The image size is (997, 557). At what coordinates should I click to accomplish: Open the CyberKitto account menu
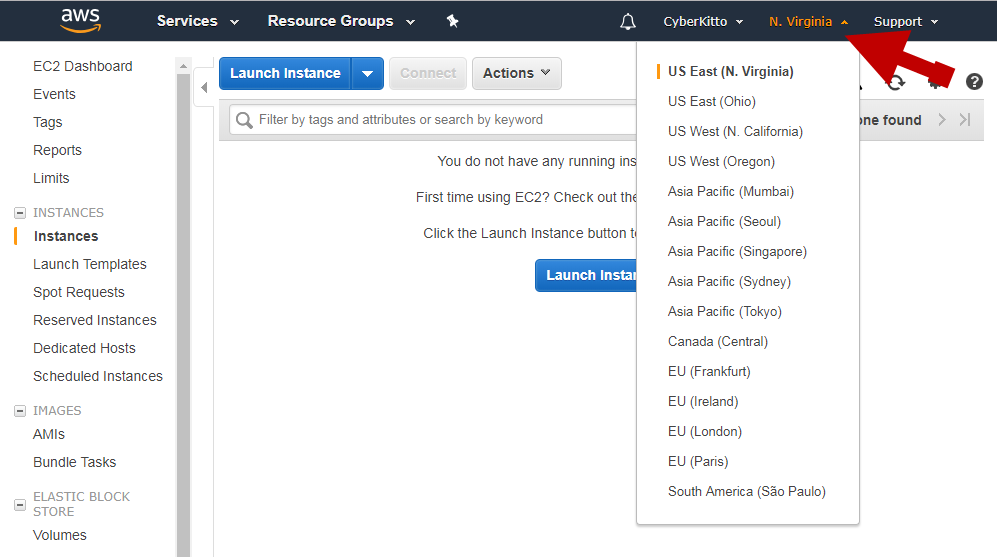[703, 22]
